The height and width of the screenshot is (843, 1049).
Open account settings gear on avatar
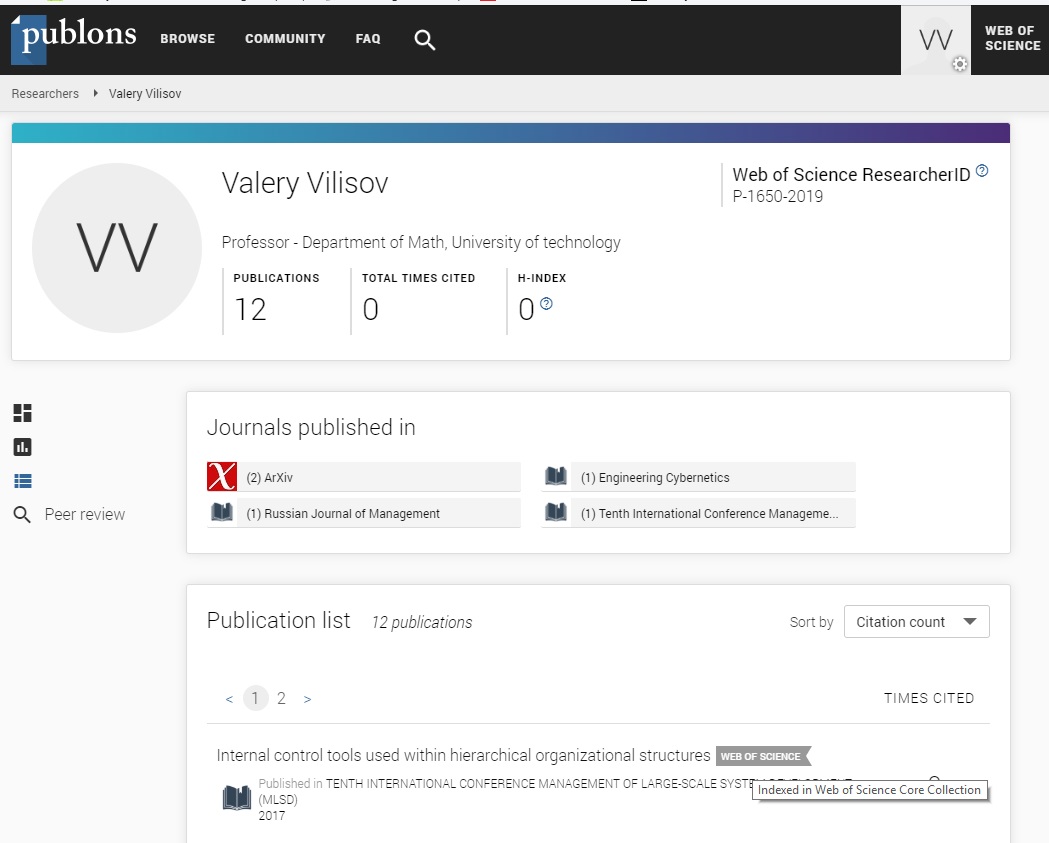tap(959, 64)
